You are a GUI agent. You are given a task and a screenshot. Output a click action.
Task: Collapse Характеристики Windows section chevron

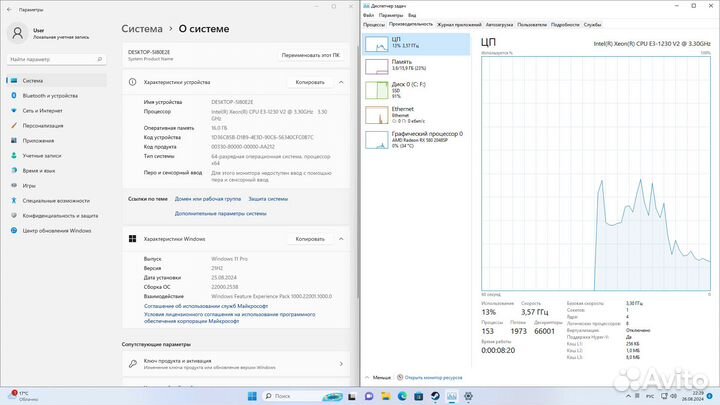(x=341, y=239)
